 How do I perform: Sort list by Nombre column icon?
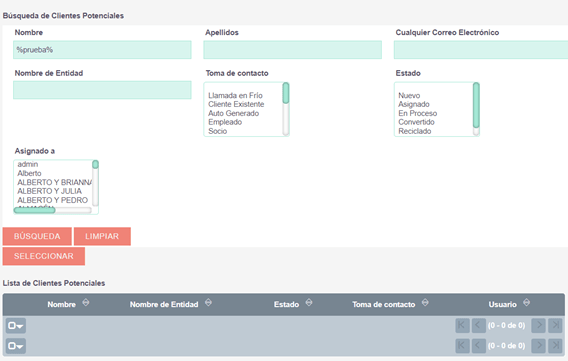pyautogui.click(x=86, y=302)
